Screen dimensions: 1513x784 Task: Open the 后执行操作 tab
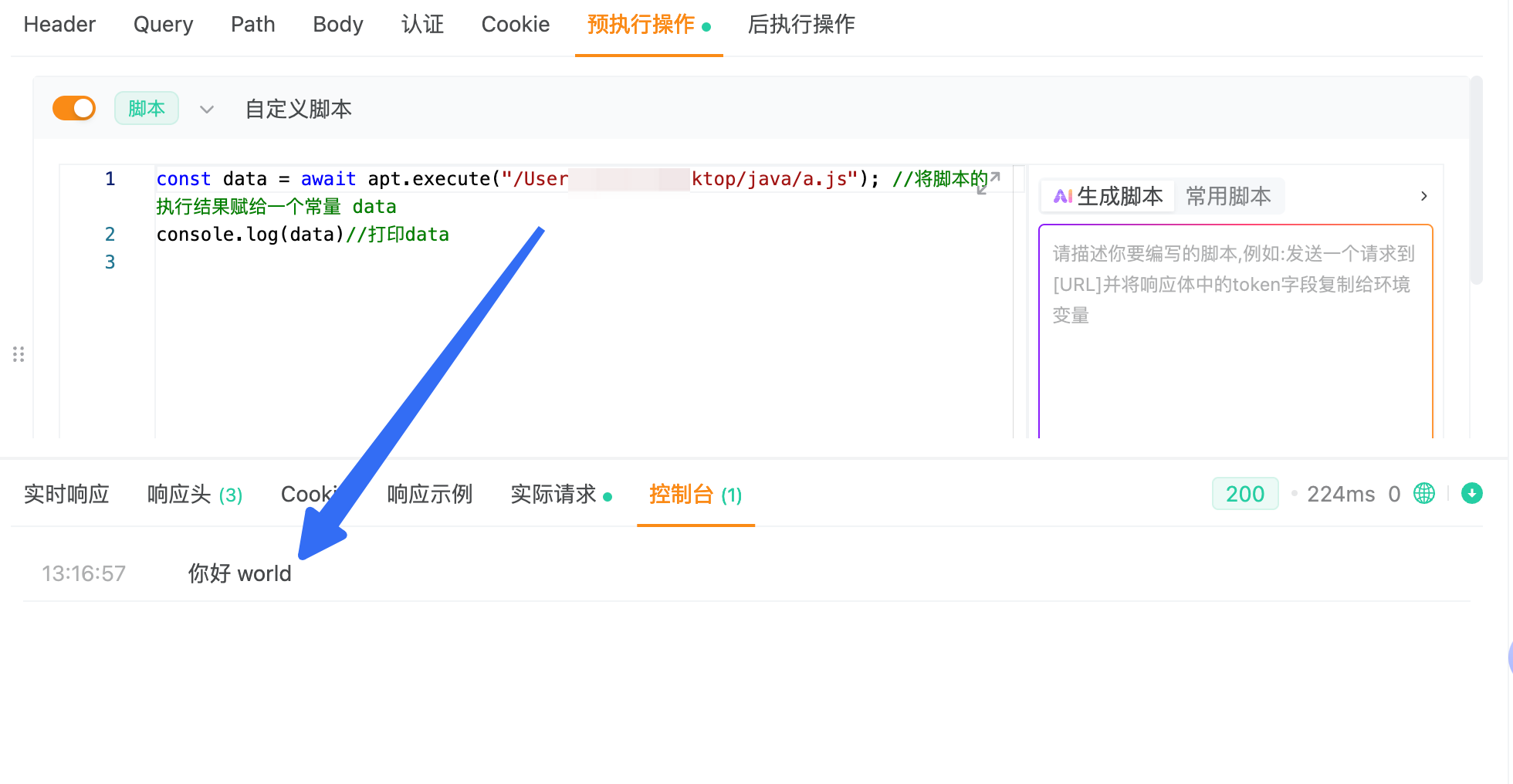[x=801, y=25]
